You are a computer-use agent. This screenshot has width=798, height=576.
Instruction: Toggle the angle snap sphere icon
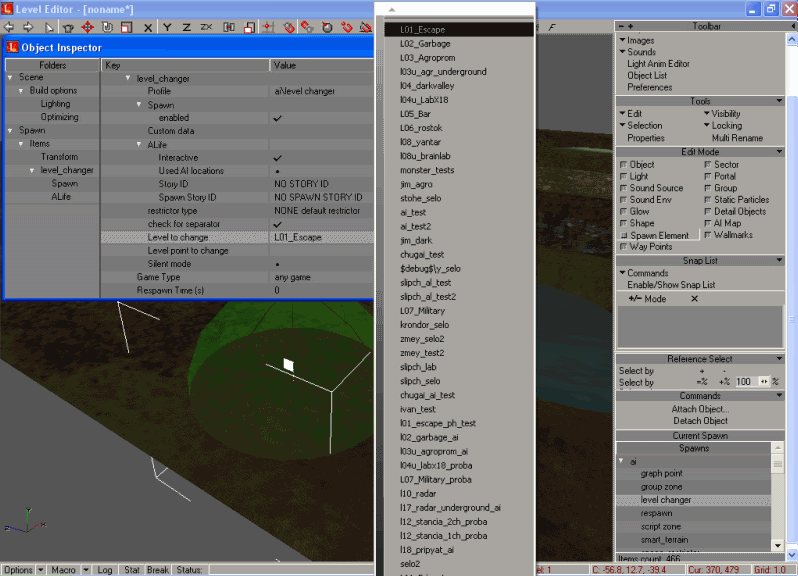[327, 27]
